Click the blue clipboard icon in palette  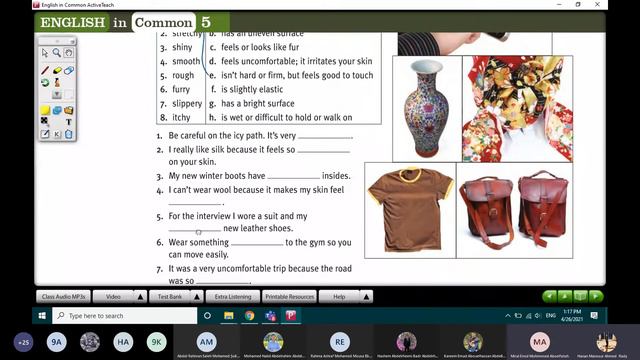point(69,134)
